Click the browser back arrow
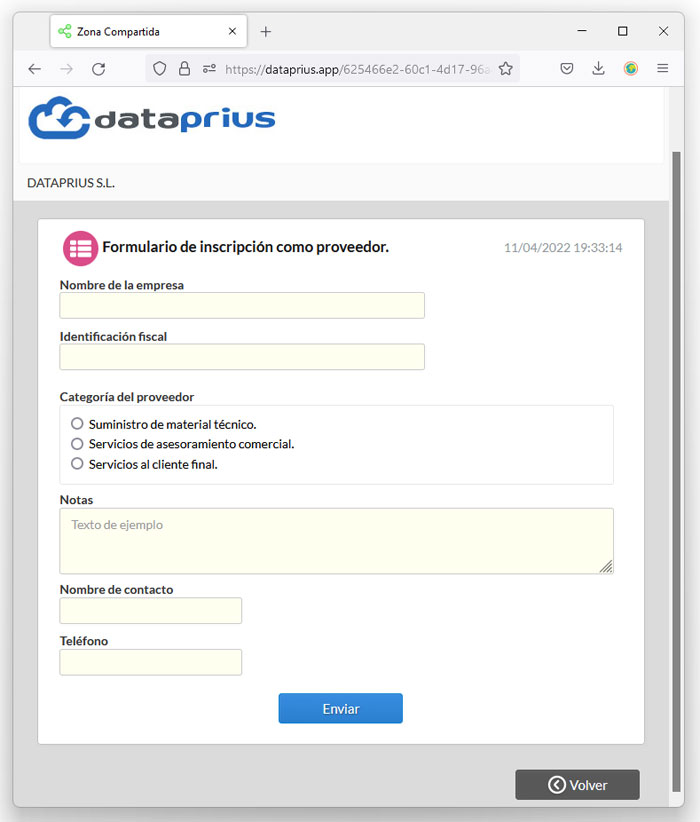700x822 pixels. [35, 69]
